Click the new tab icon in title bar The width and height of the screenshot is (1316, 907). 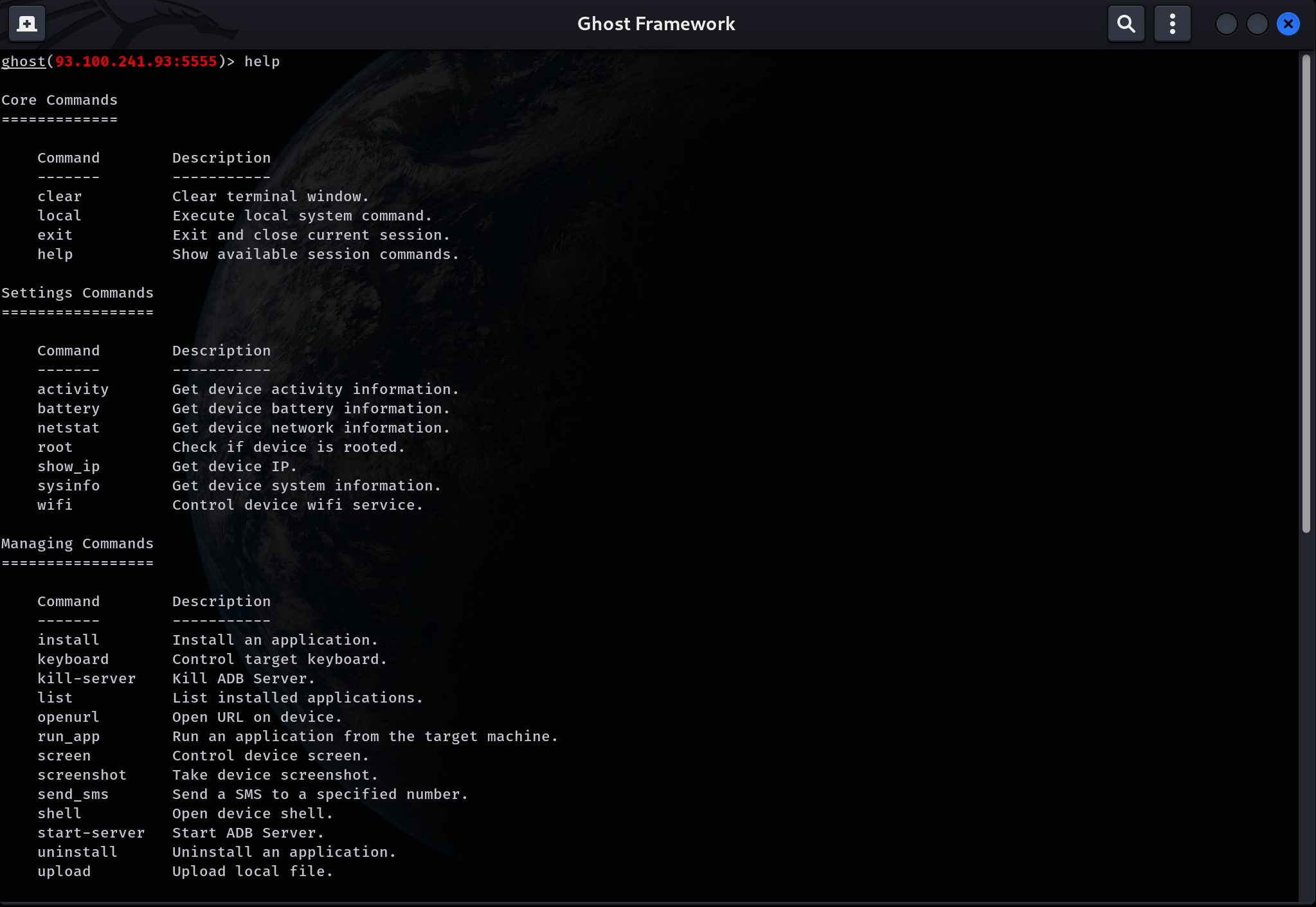[x=26, y=24]
